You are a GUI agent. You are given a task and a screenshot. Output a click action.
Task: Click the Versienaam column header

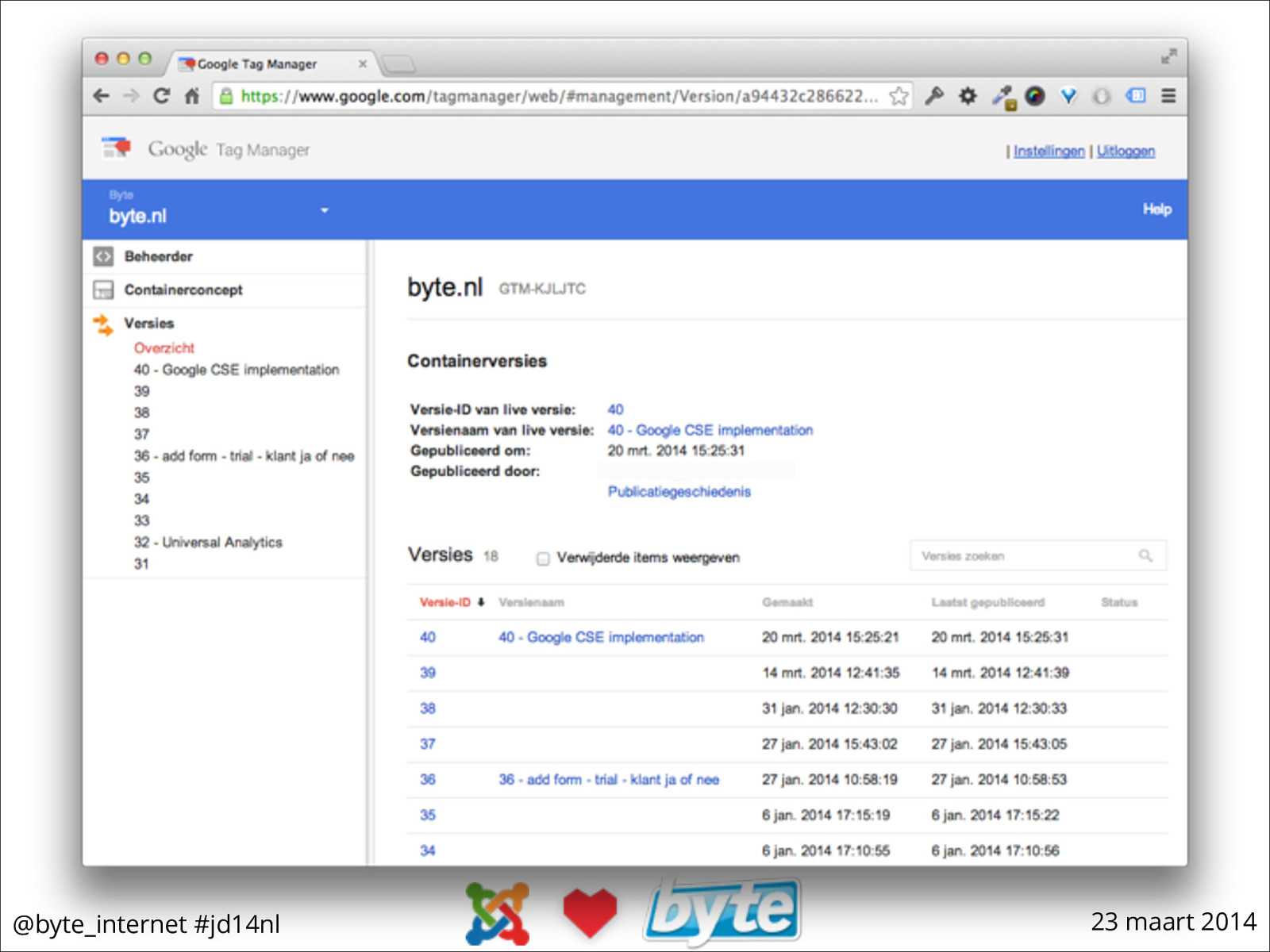(x=531, y=602)
